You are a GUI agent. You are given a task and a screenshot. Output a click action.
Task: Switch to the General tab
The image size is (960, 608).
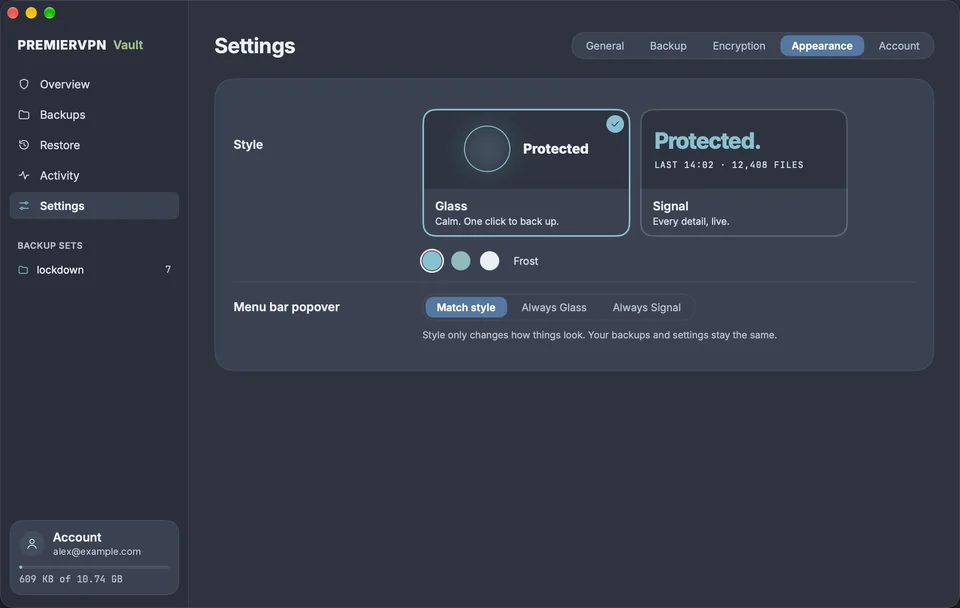coord(604,46)
